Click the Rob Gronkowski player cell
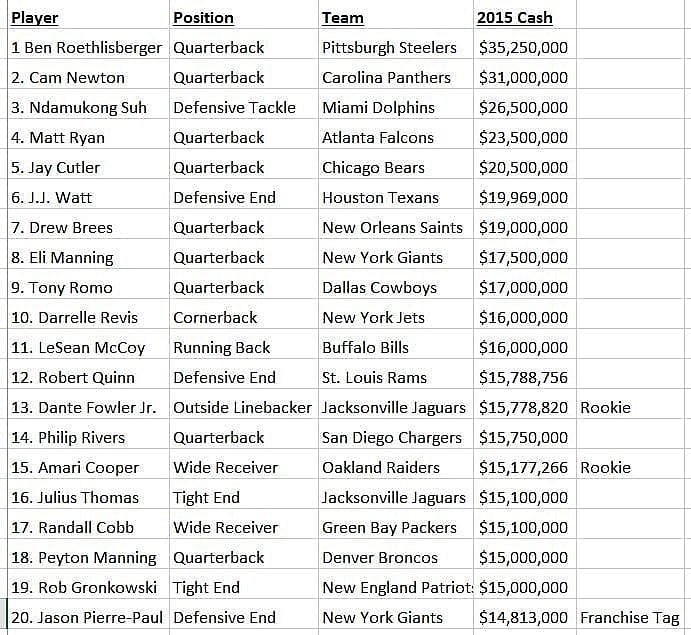This screenshot has width=691, height=635. [x=85, y=587]
